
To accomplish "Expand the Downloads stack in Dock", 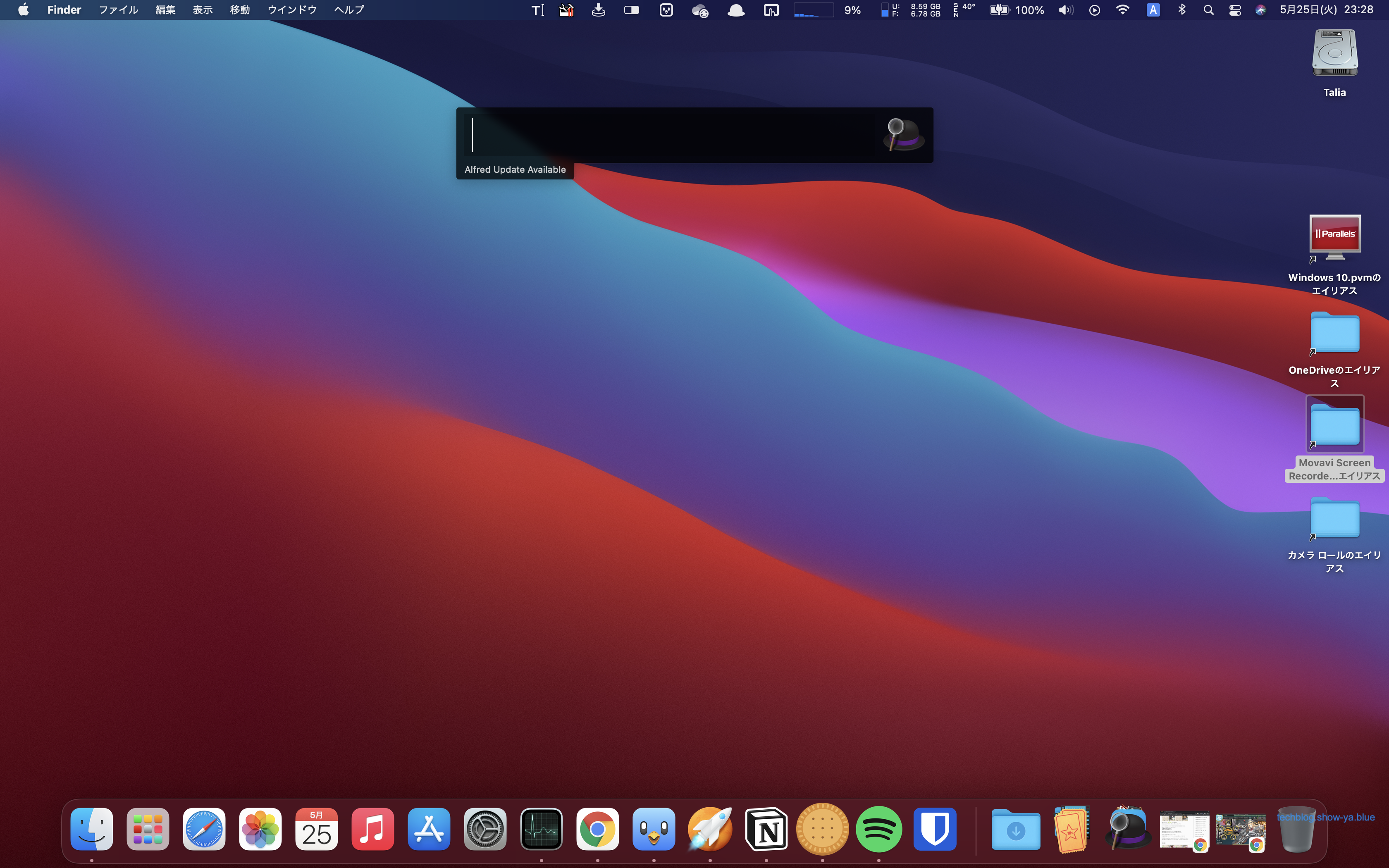I will [x=1015, y=829].
